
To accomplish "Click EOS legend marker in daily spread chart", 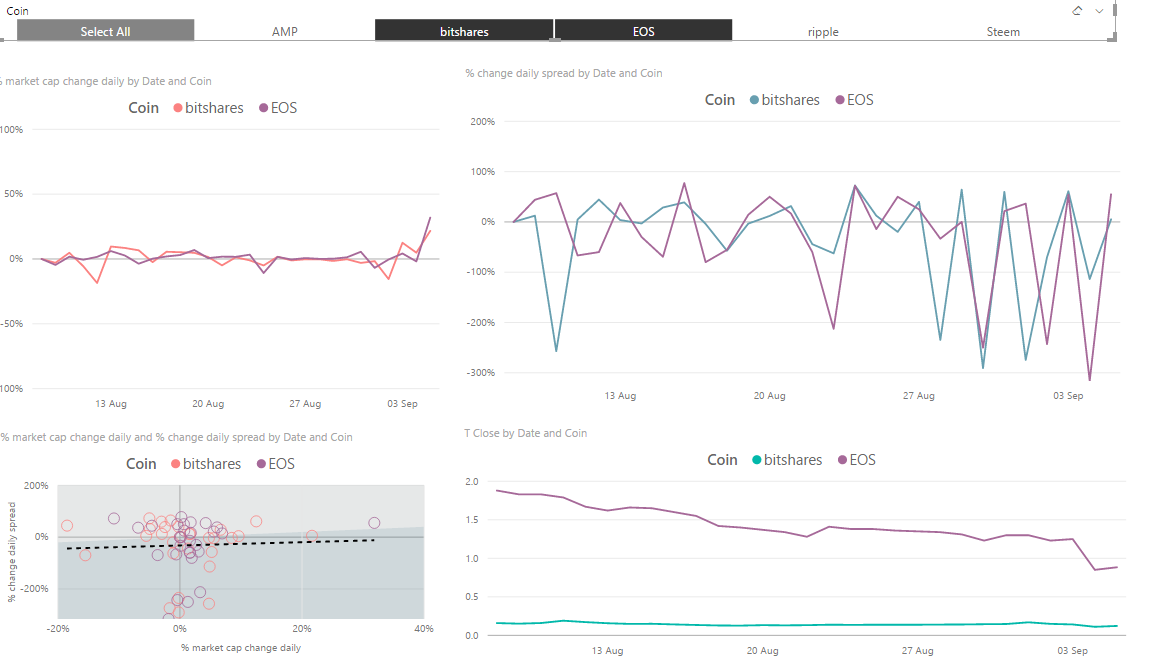I will tap(840, 100).
